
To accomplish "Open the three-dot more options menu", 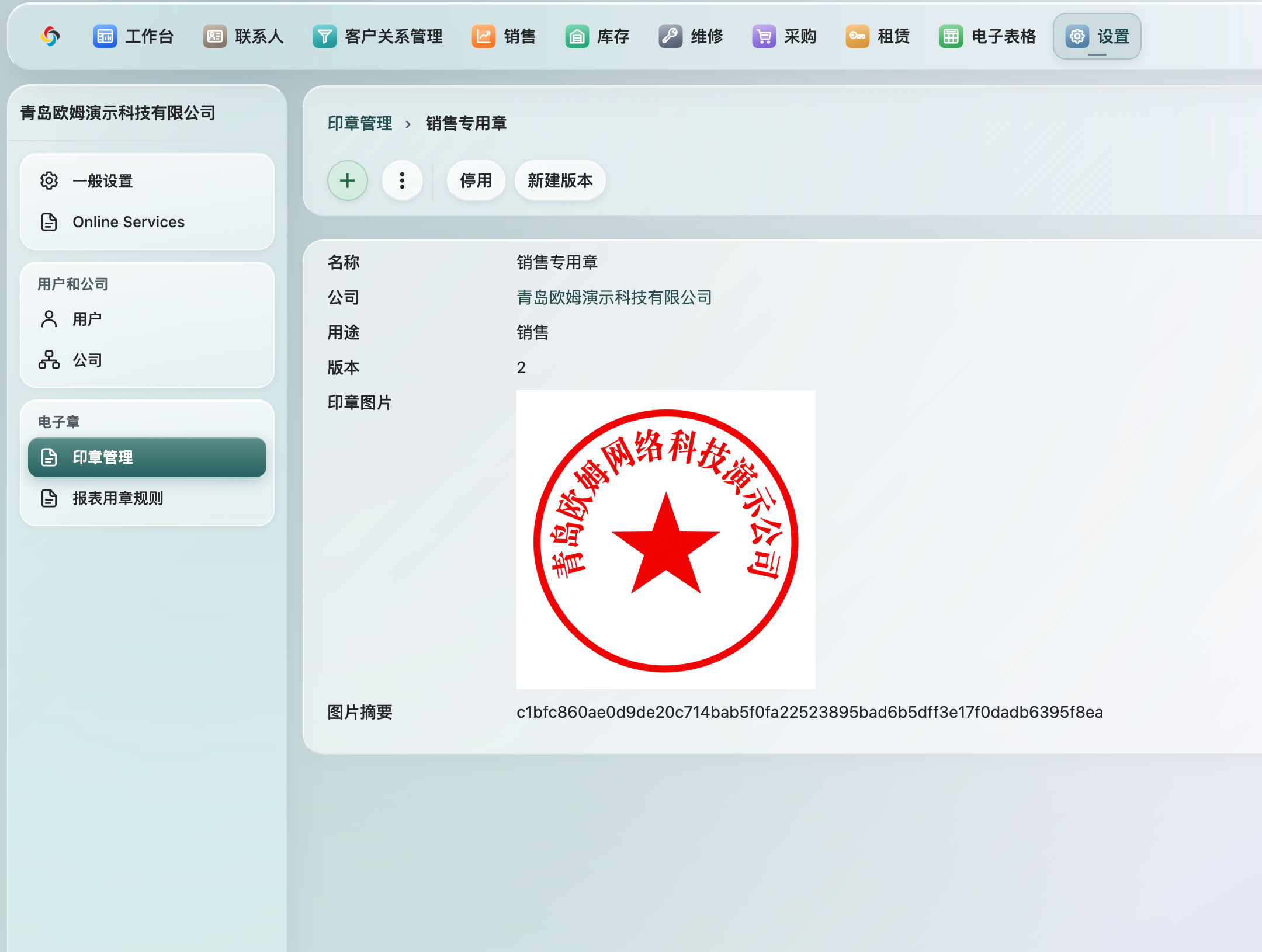I will tap(402, 180).
